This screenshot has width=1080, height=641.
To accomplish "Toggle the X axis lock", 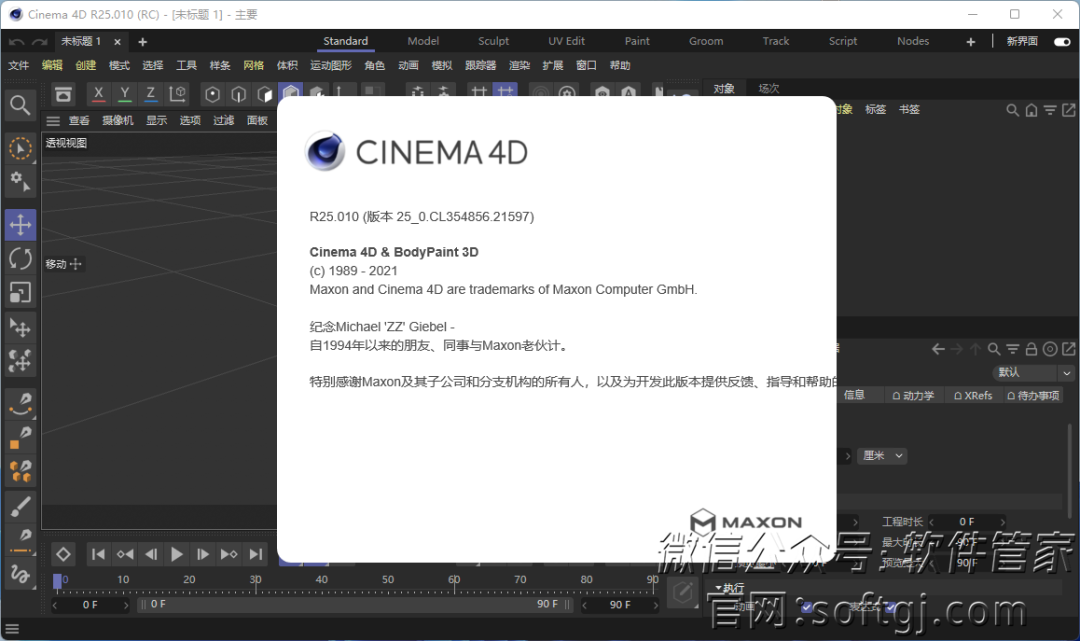I will (x=98, y=94).
